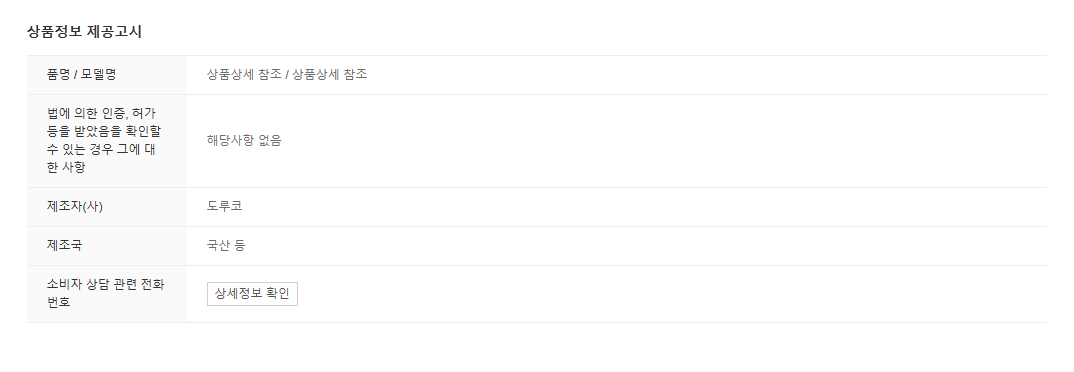Click the 번호 line of the phone label

59,301
